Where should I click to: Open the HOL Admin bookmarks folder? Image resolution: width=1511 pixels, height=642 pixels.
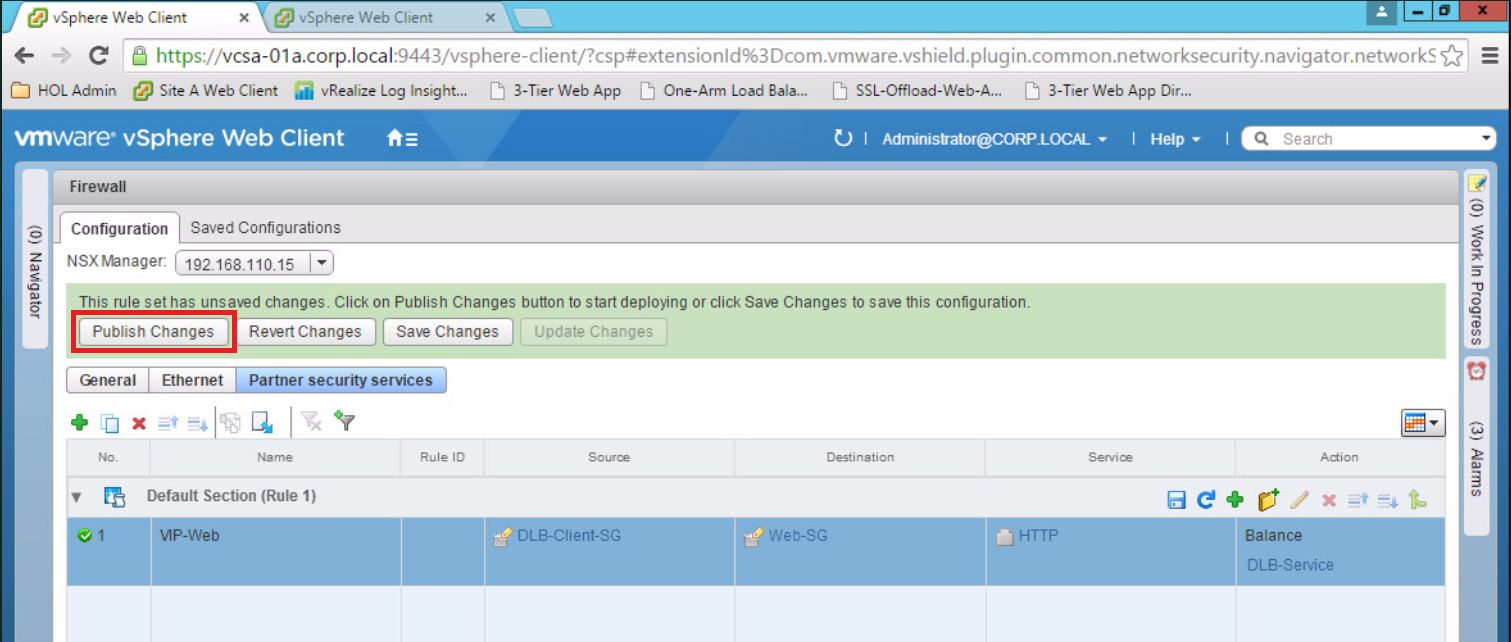(63, 91)
